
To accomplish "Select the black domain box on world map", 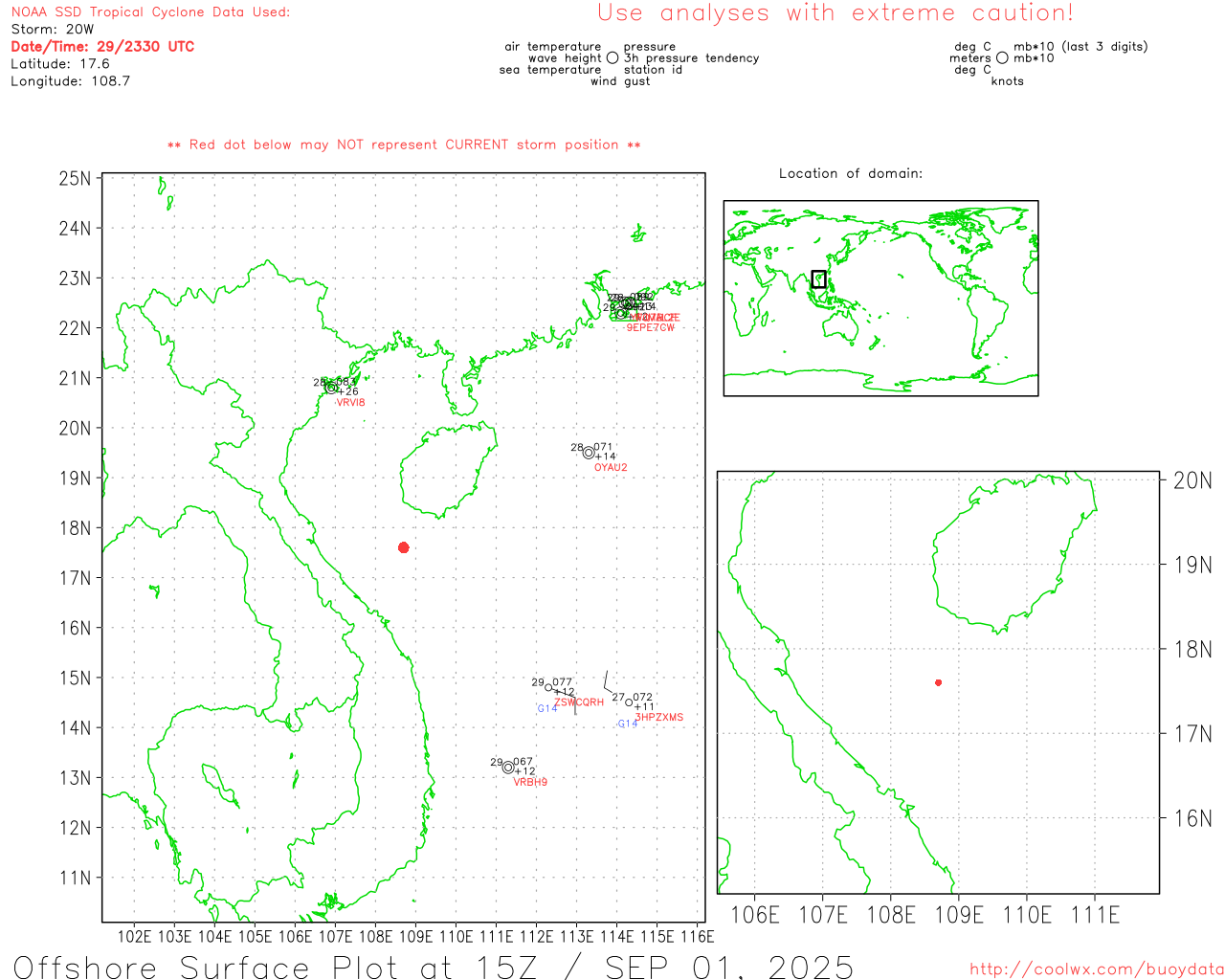I will pyautogui.click(x=818, y=279).
